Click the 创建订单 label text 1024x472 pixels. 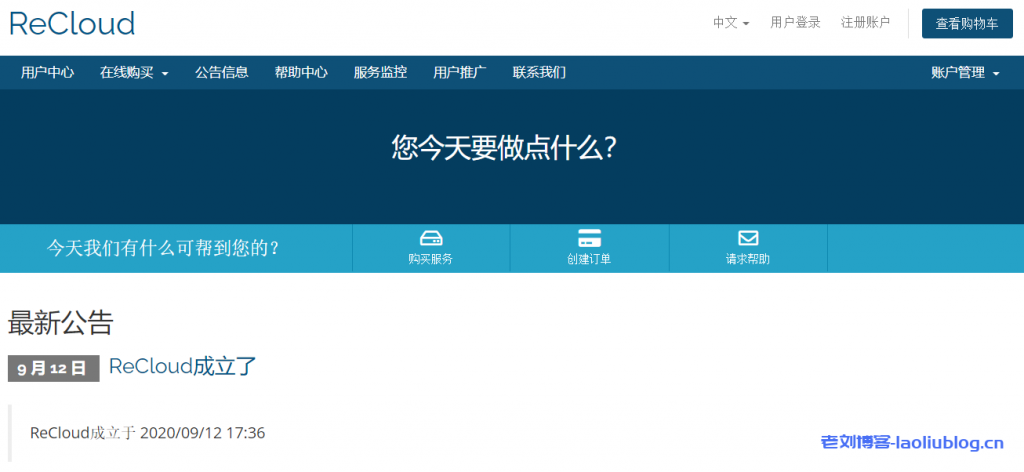pyautogui.click(x=590, y=259)
